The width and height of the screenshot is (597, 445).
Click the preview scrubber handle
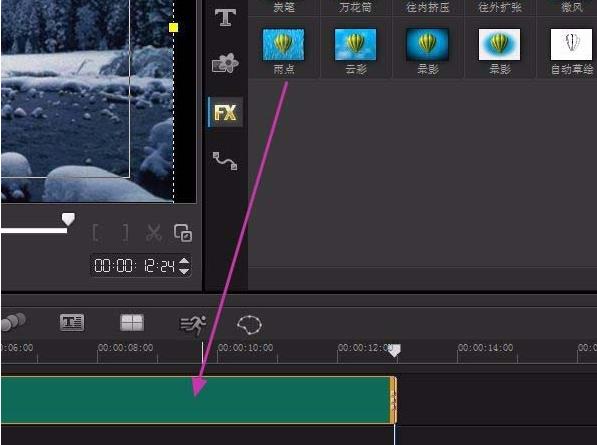pyautogui.click(x=68, y=219)
